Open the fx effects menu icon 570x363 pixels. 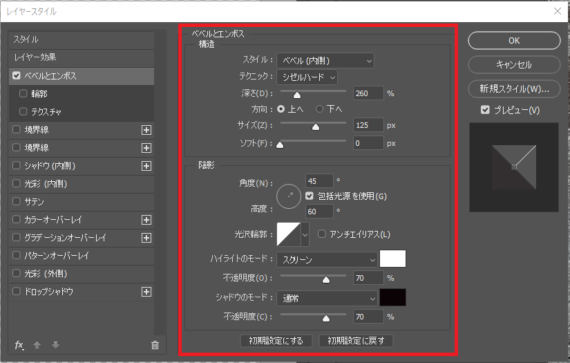19,345
